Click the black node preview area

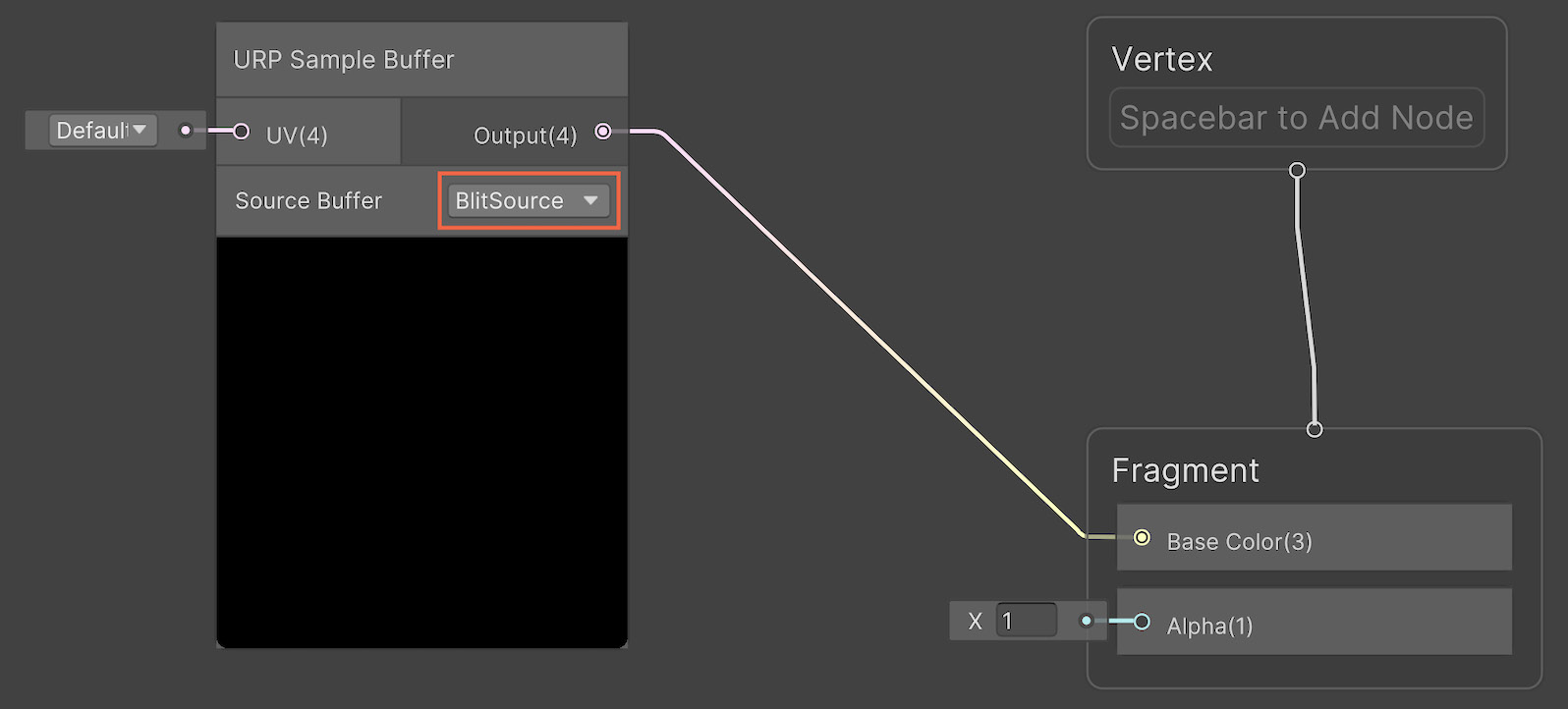[x=421, y=442]
